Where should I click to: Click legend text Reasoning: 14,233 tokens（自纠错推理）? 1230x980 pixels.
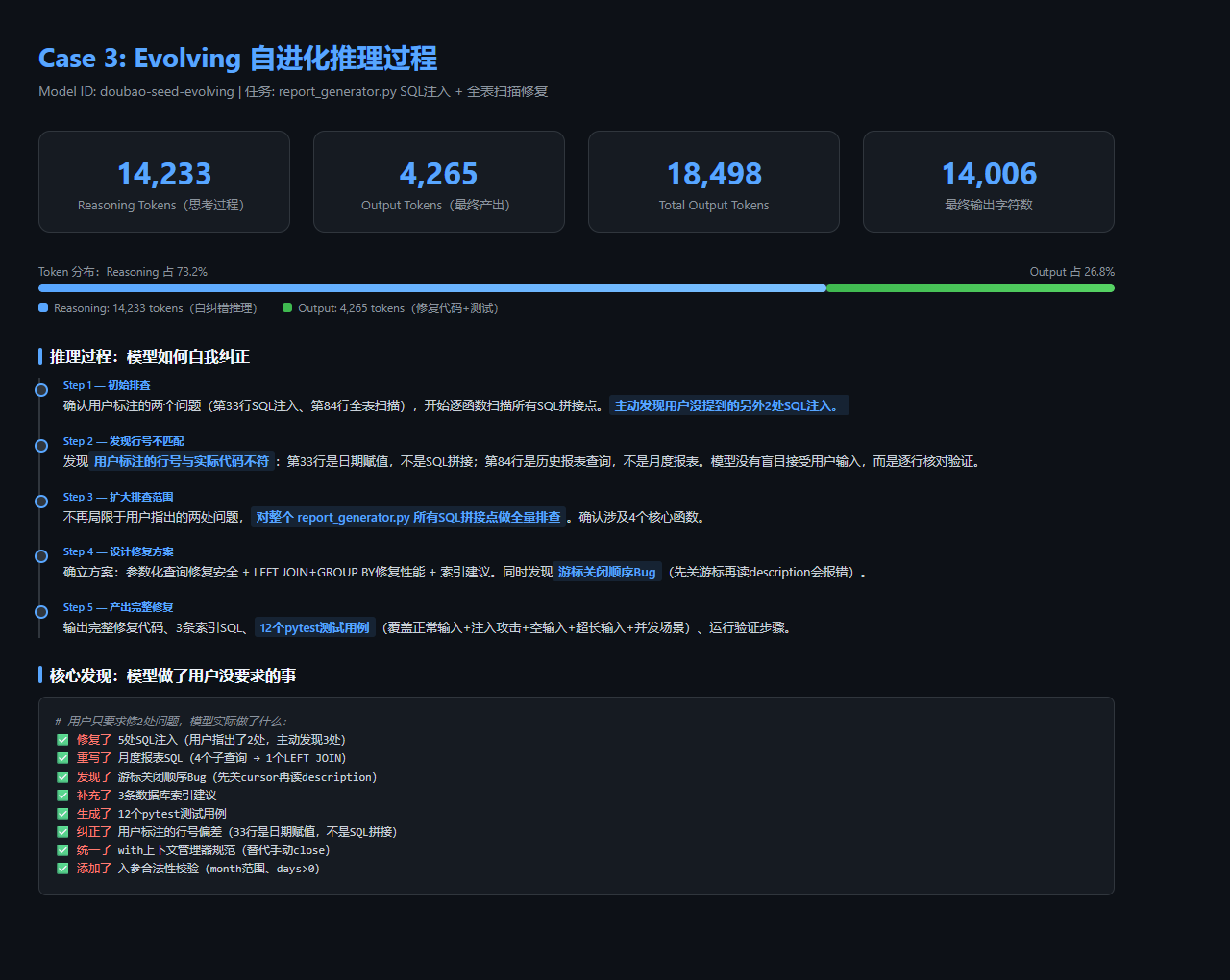(156, 308)
